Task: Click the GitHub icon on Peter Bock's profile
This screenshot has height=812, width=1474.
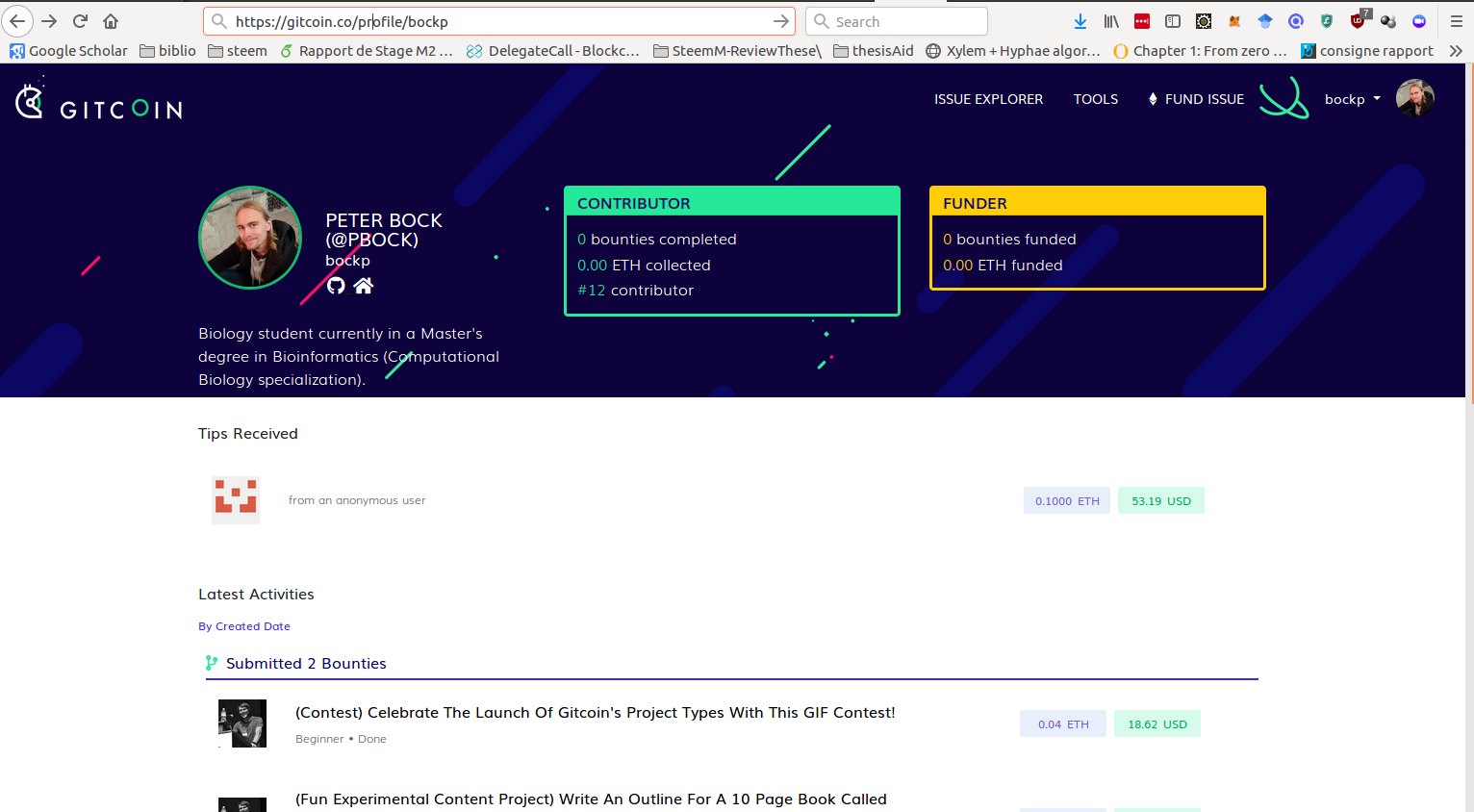Action: pyautogui.click(x=334, y=285)
